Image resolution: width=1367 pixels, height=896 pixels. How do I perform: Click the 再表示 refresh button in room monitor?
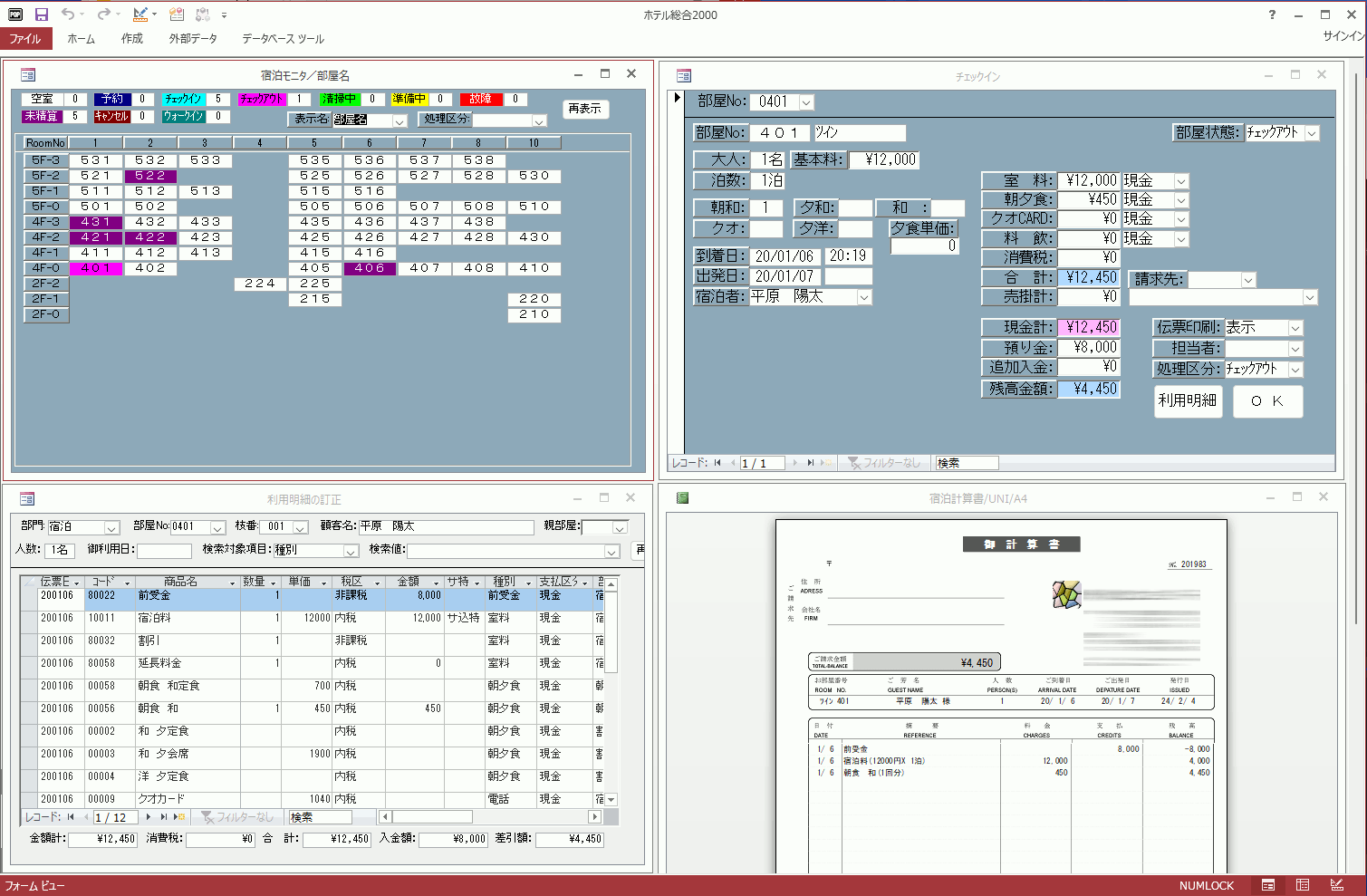[584, 109]
